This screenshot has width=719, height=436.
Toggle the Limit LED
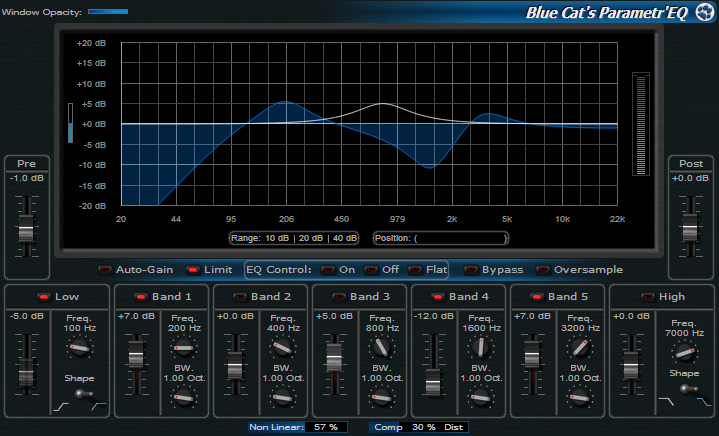pos(193,270)
